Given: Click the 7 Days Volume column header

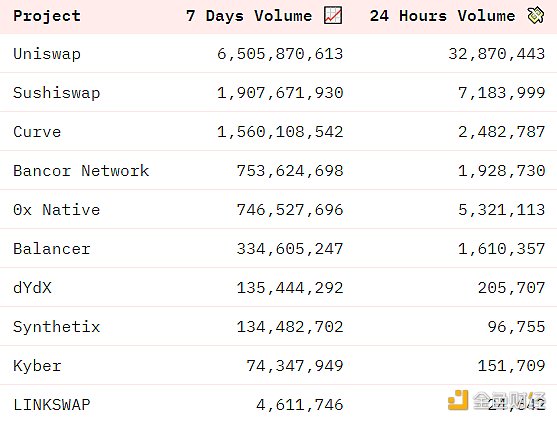Looking at the screenshot, I should coord(249,16).
